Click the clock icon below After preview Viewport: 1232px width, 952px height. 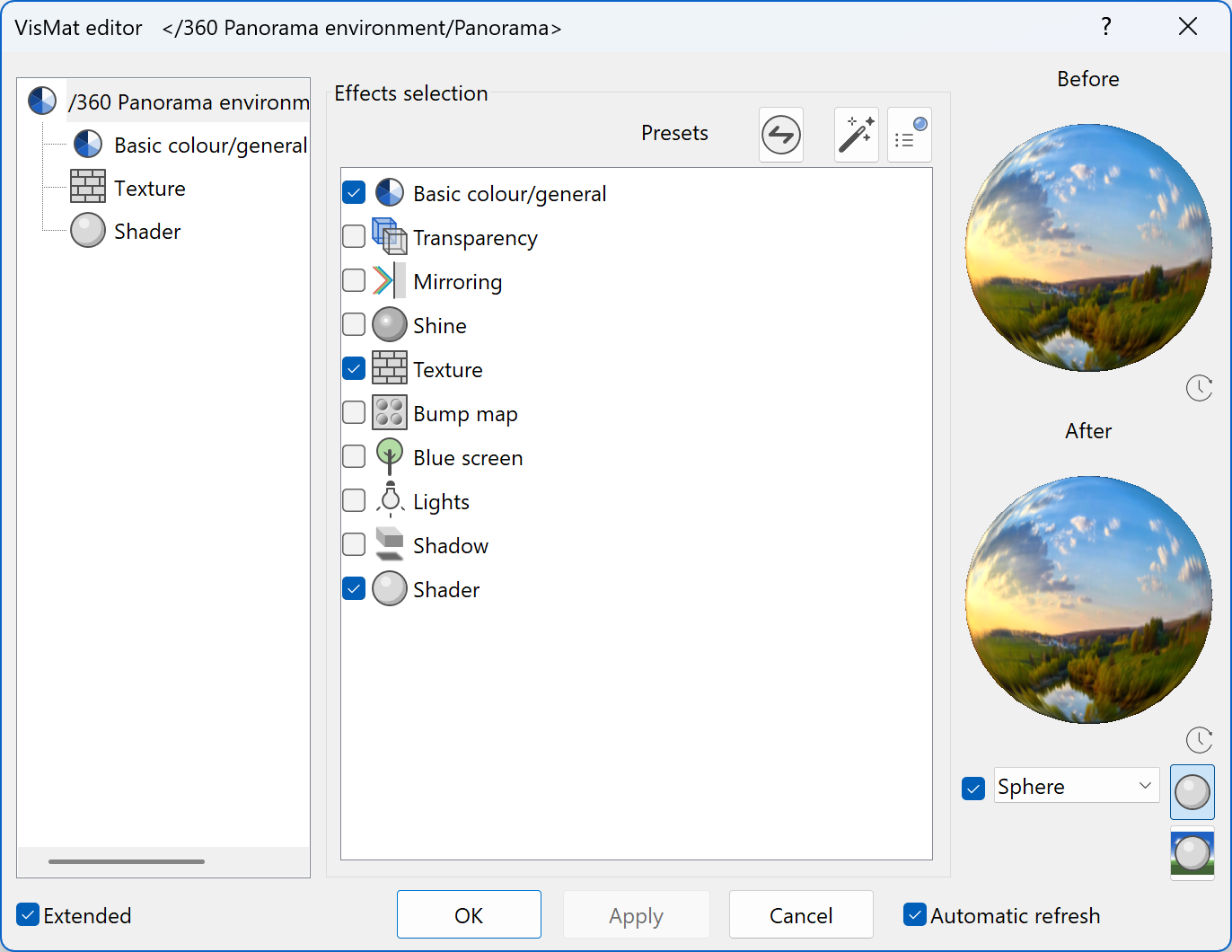tap(1199, 740)
